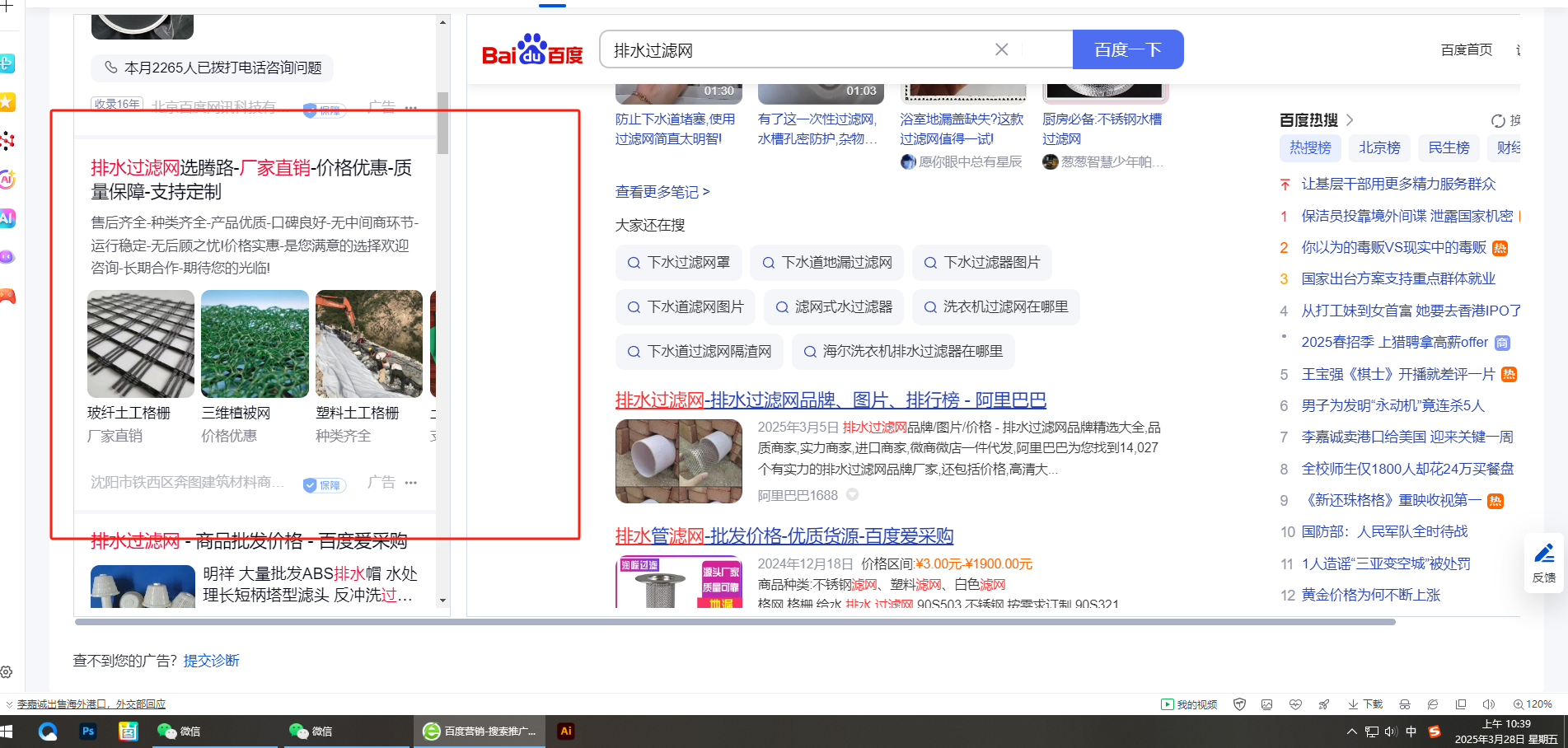Click the 百度一下 search button
Image resolution: width=1568 pixels, height=748 pixels.
1128,49
